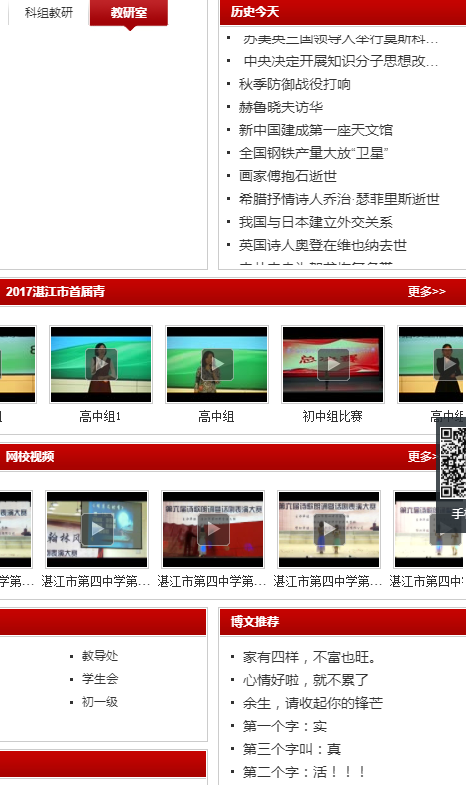Open 更多>> in the 2017湛江市首届青 section

(x=426, y=291)
